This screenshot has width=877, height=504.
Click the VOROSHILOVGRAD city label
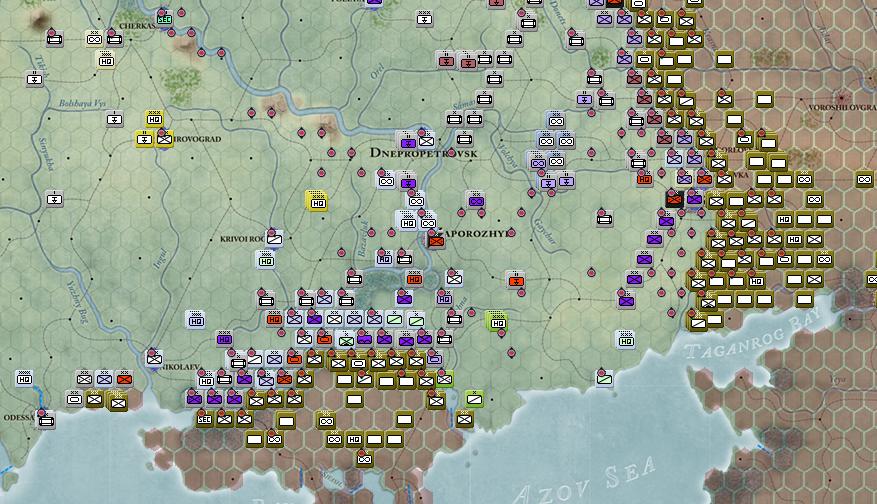coord(842,107)
